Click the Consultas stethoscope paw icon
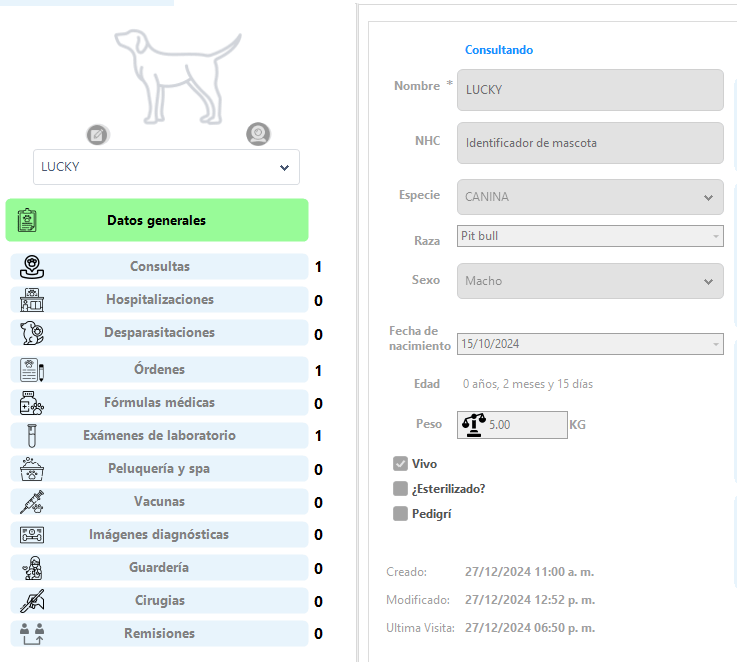This screenshot has width=737, height=662. pyautogui.click(x=32, y=267)
